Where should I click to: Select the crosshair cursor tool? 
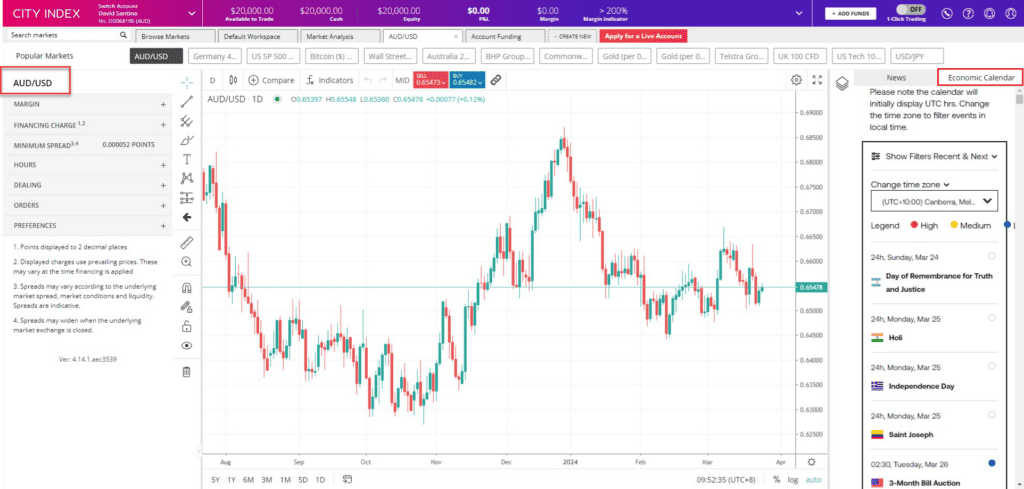coord(187,82)
